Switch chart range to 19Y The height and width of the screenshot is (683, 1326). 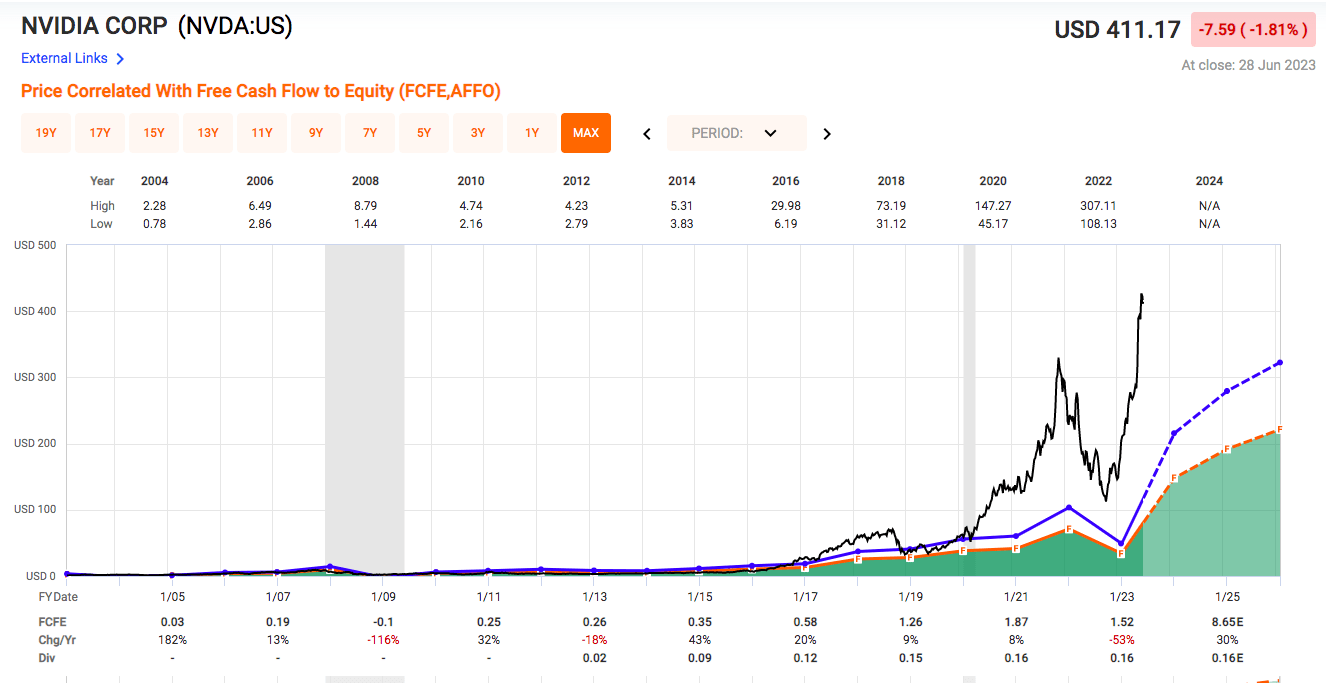(46, 133)
